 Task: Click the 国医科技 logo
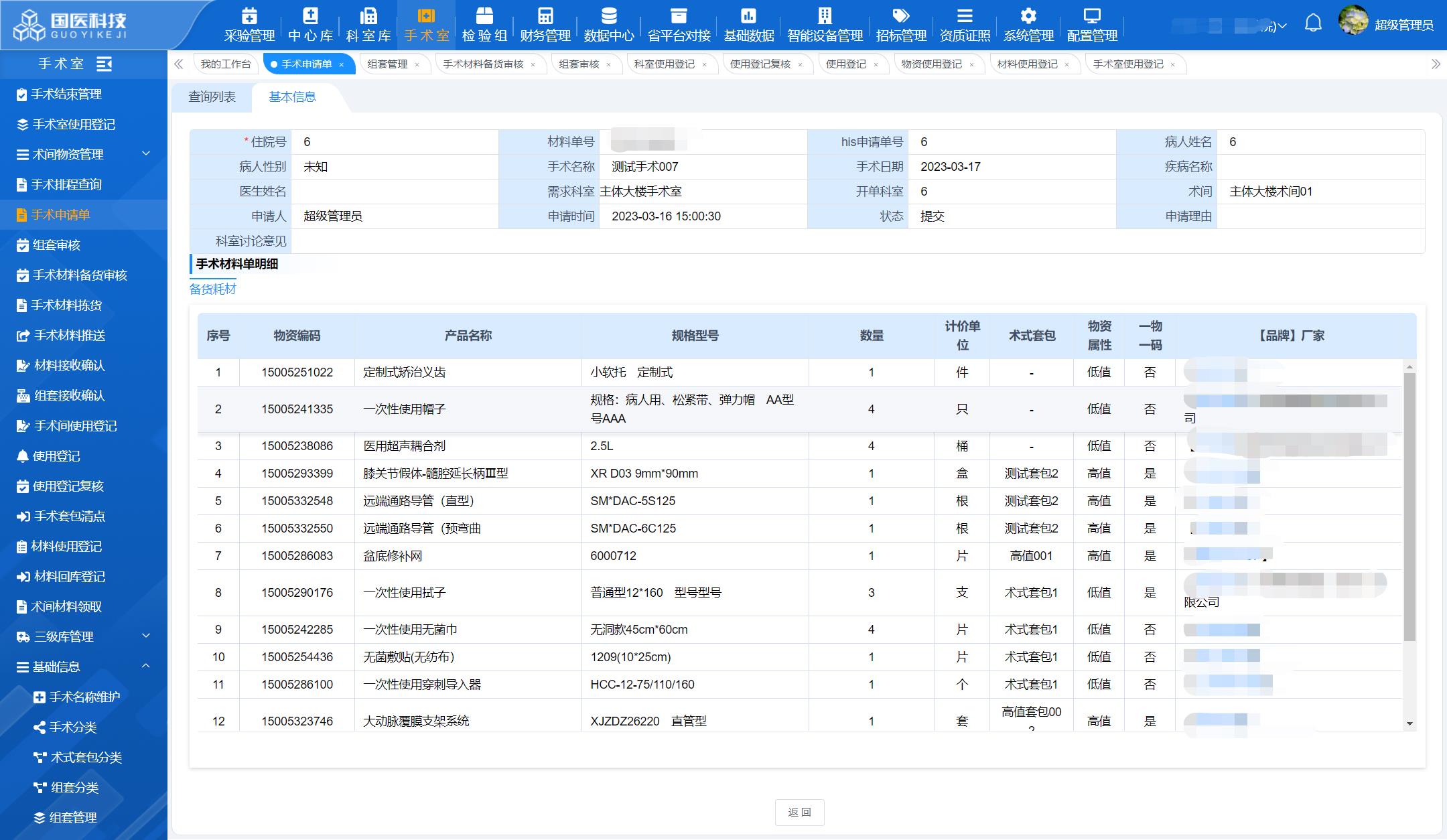pyautogui.click(x=70, y=25)
